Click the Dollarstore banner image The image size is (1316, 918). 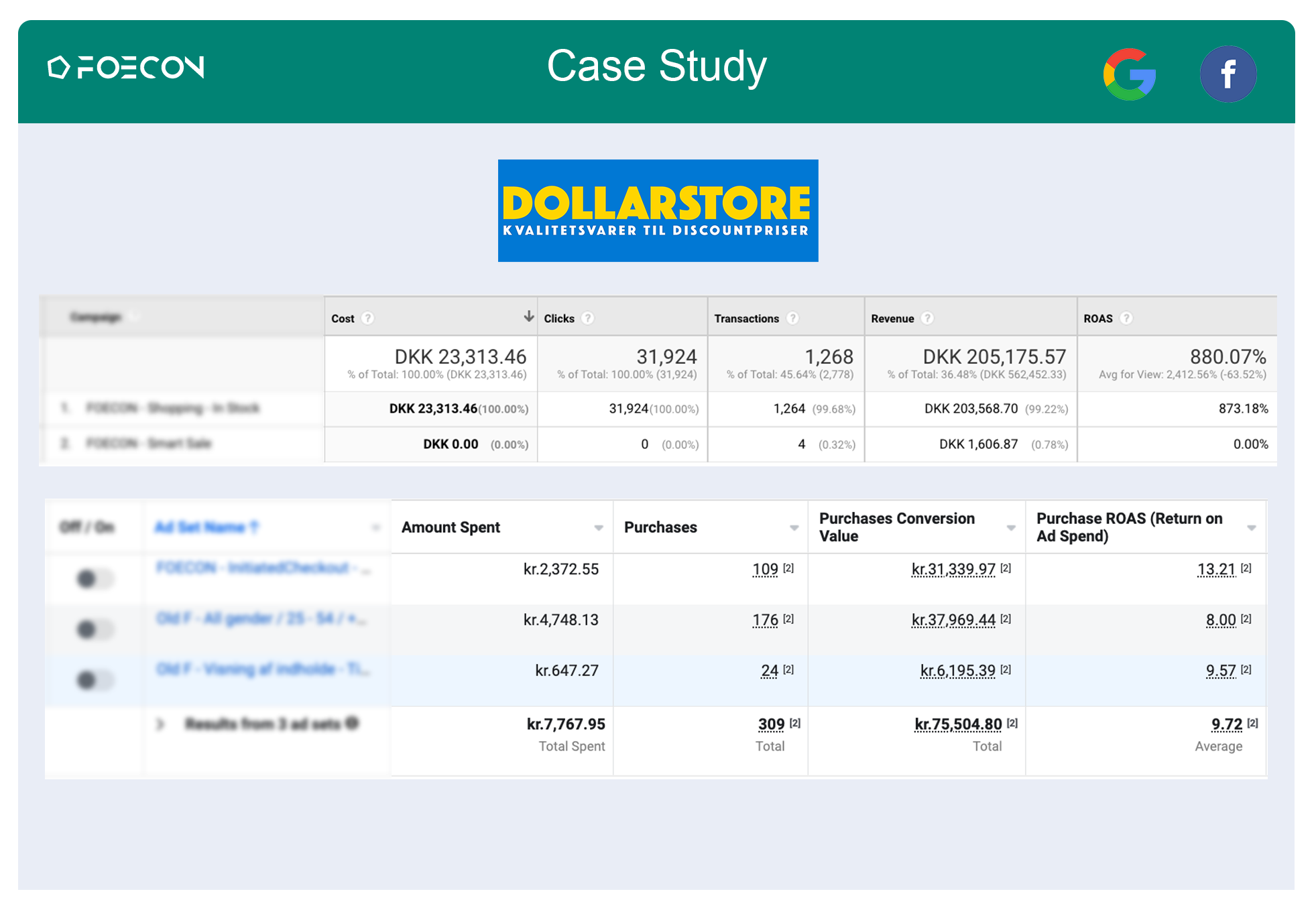click(x=658, y=210)
